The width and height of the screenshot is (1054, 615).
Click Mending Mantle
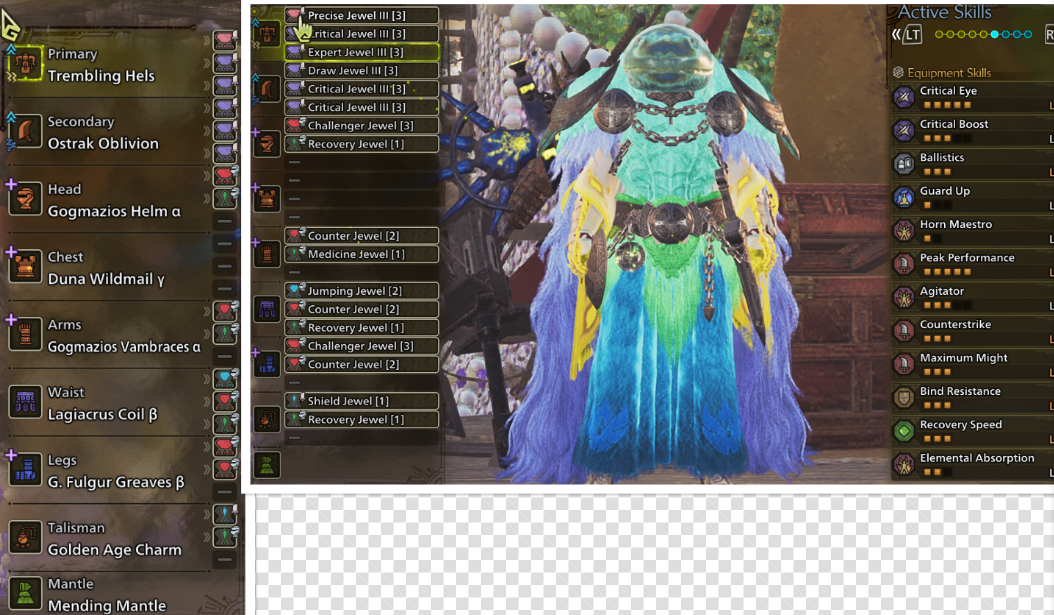[x=106, y=606]
